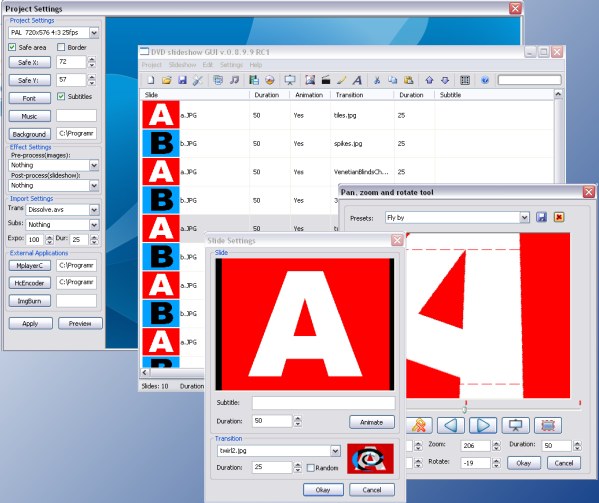Open the Post-process(slideshow) dropdown
Image resolution: width=599 pixels, height=503 pixels.
tap(94, 186)
